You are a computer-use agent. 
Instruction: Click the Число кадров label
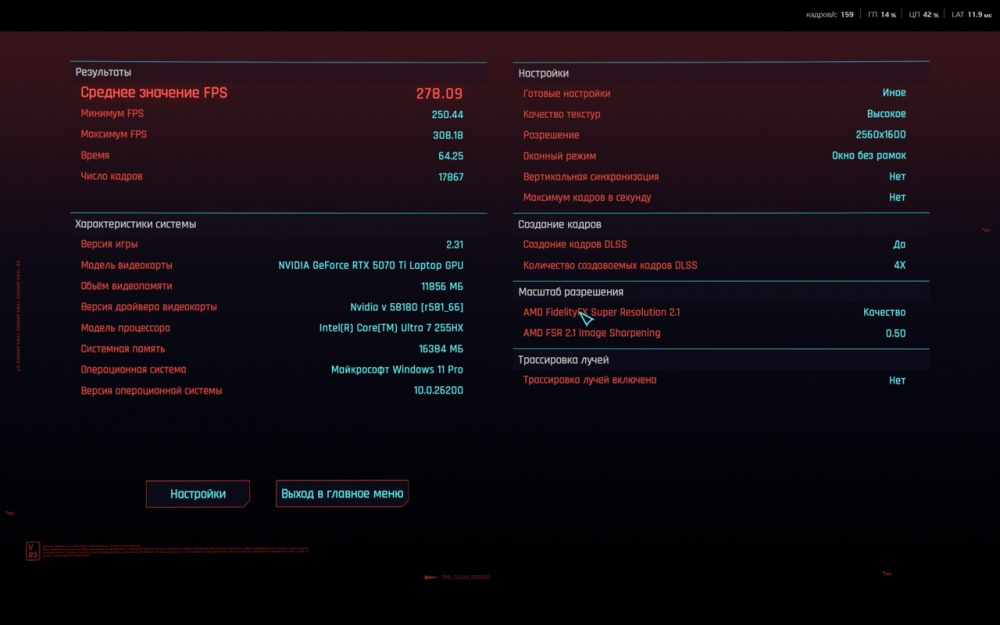tap(112, 176)
